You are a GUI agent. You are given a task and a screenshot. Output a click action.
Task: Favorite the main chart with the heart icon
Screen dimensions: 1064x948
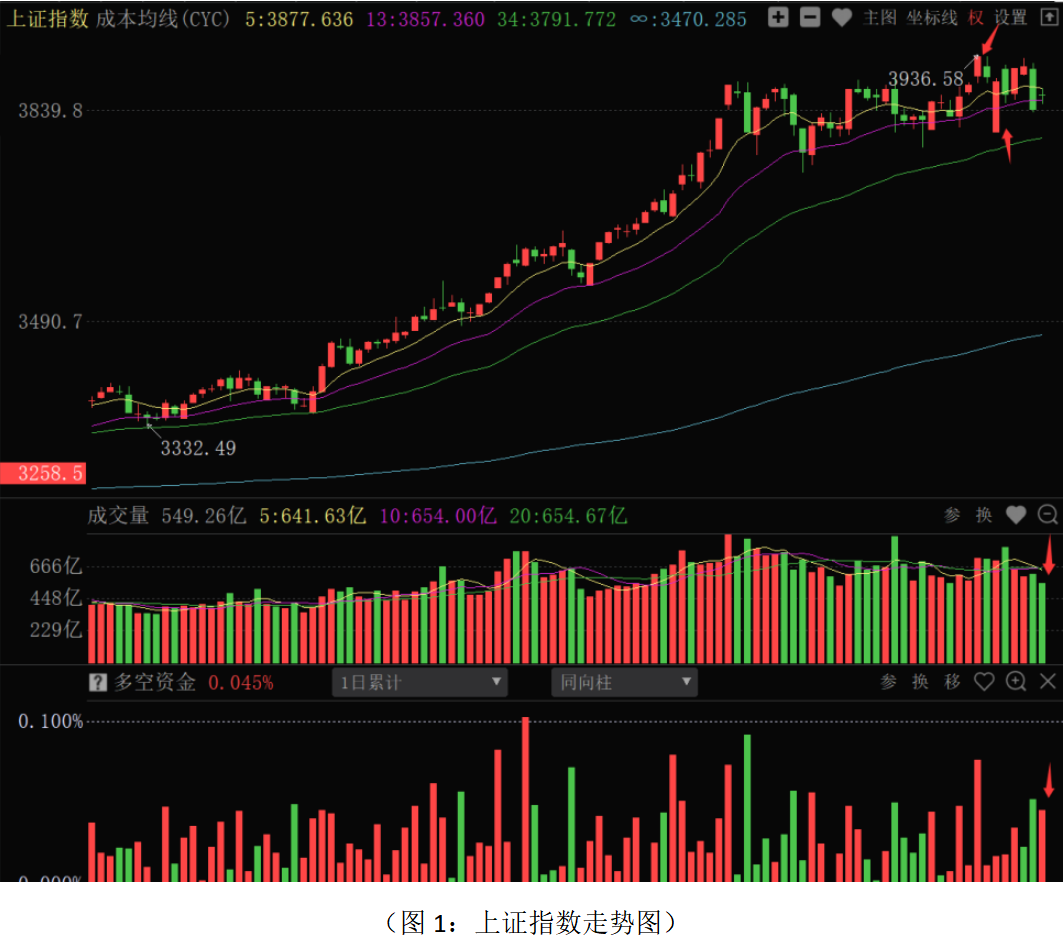[x=842, y=17]
